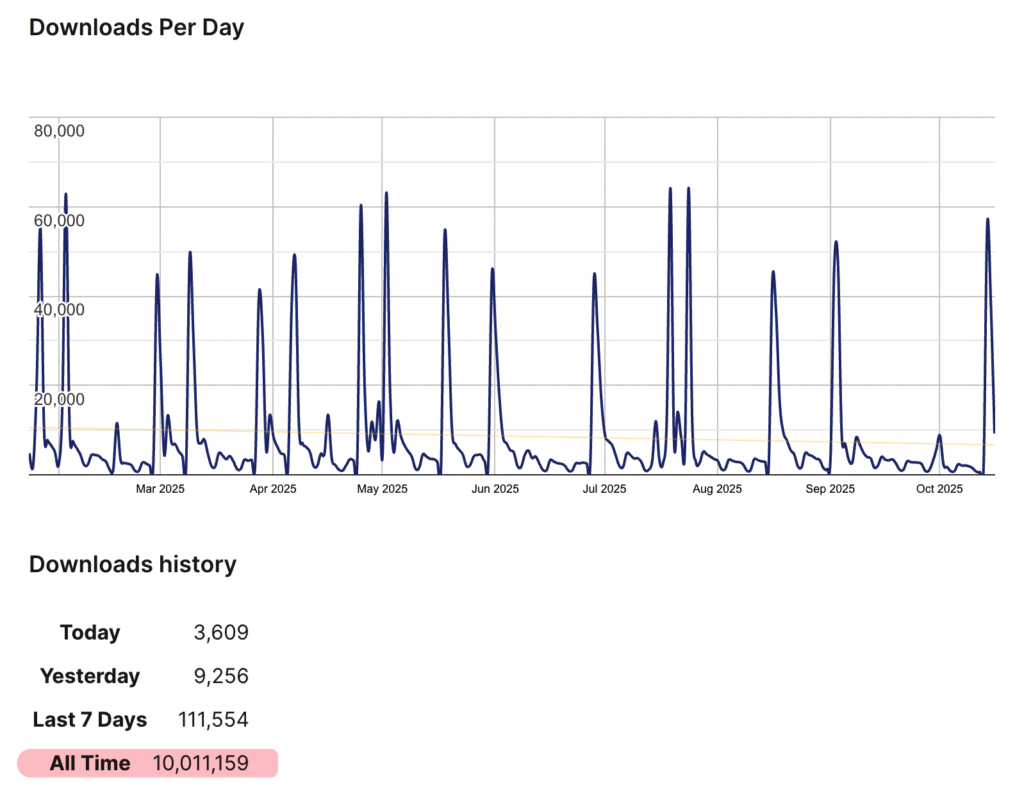Select the Yesterday value 9,256
Viewport: 1024px width, 801px height.
pos(220,677)
